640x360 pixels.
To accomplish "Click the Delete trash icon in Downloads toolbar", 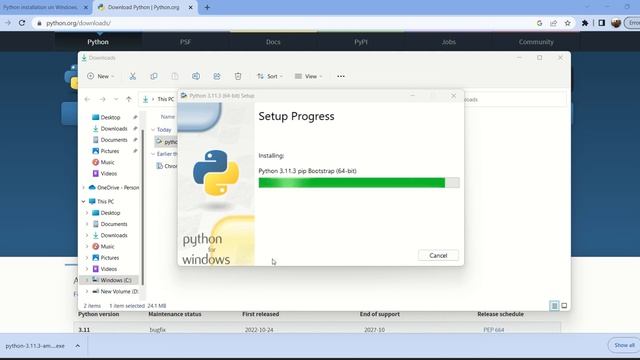I will [238, 76].
